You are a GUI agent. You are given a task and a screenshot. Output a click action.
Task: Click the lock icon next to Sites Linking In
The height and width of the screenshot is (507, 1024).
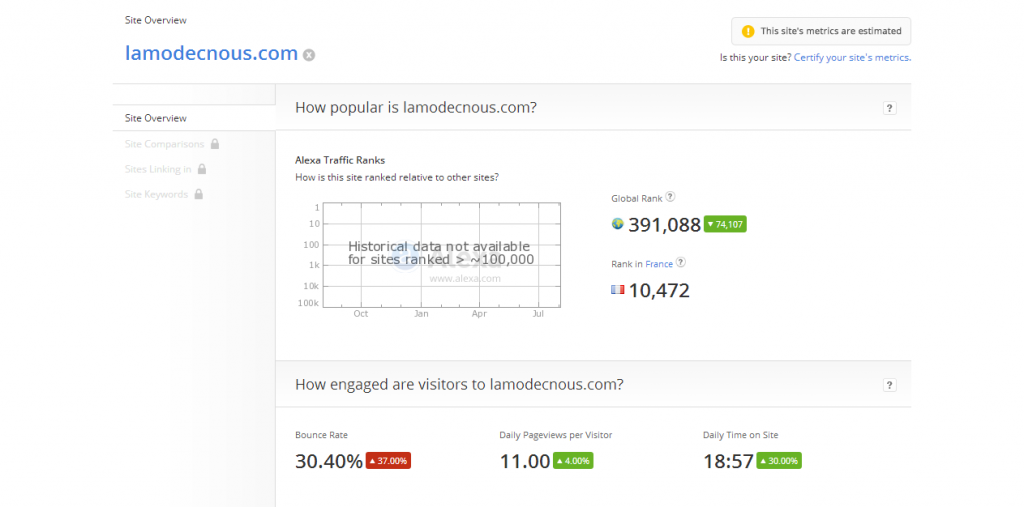click(x=202, y=169)
